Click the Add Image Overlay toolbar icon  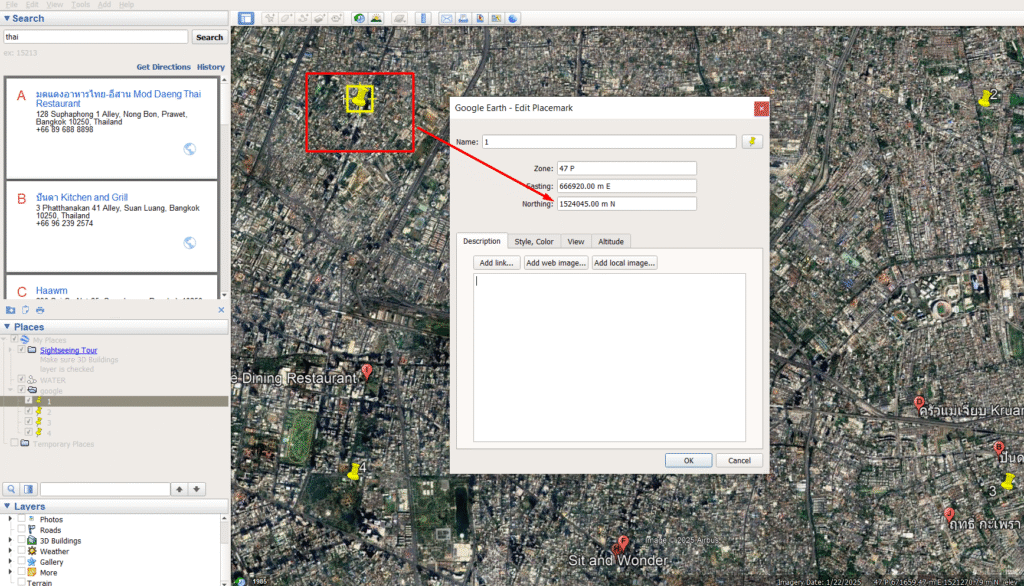click(319, 18)
